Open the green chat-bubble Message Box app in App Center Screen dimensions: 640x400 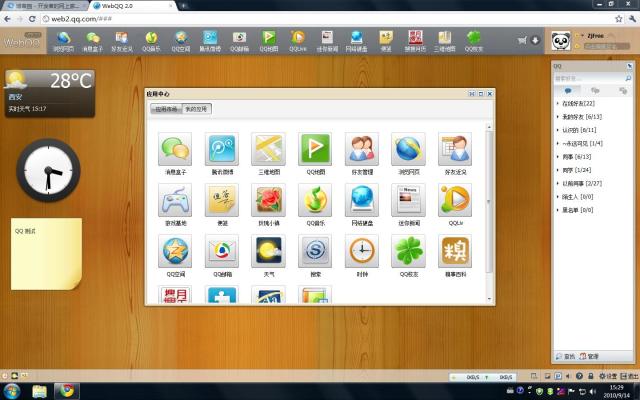click(x=175, y=149)
